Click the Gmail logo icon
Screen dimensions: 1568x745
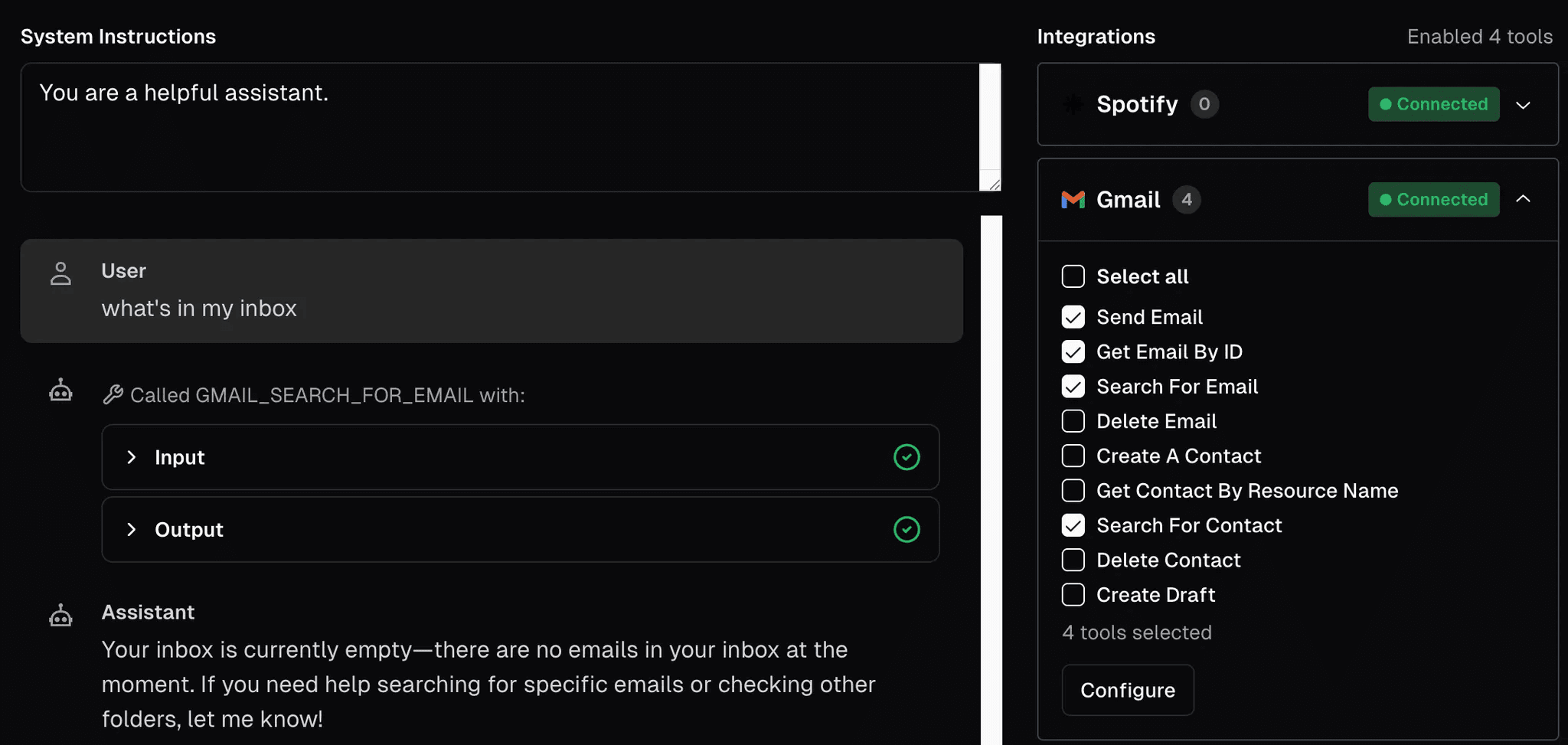[x=1073, y=200]
